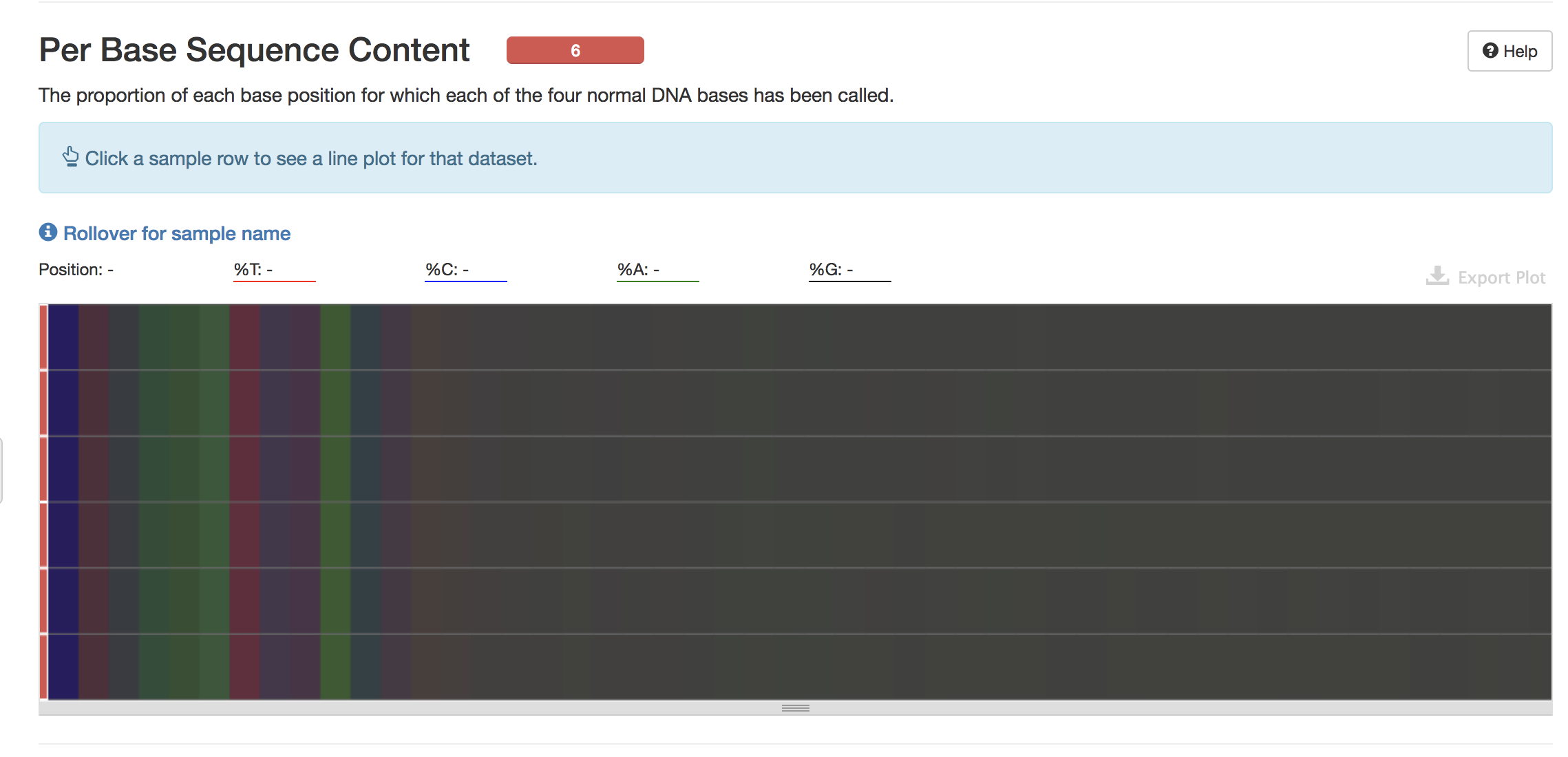The height and width of the screenshot is (757, 1568).
Task: Click the Export Plot download icon
Action: click(1437, 276)
